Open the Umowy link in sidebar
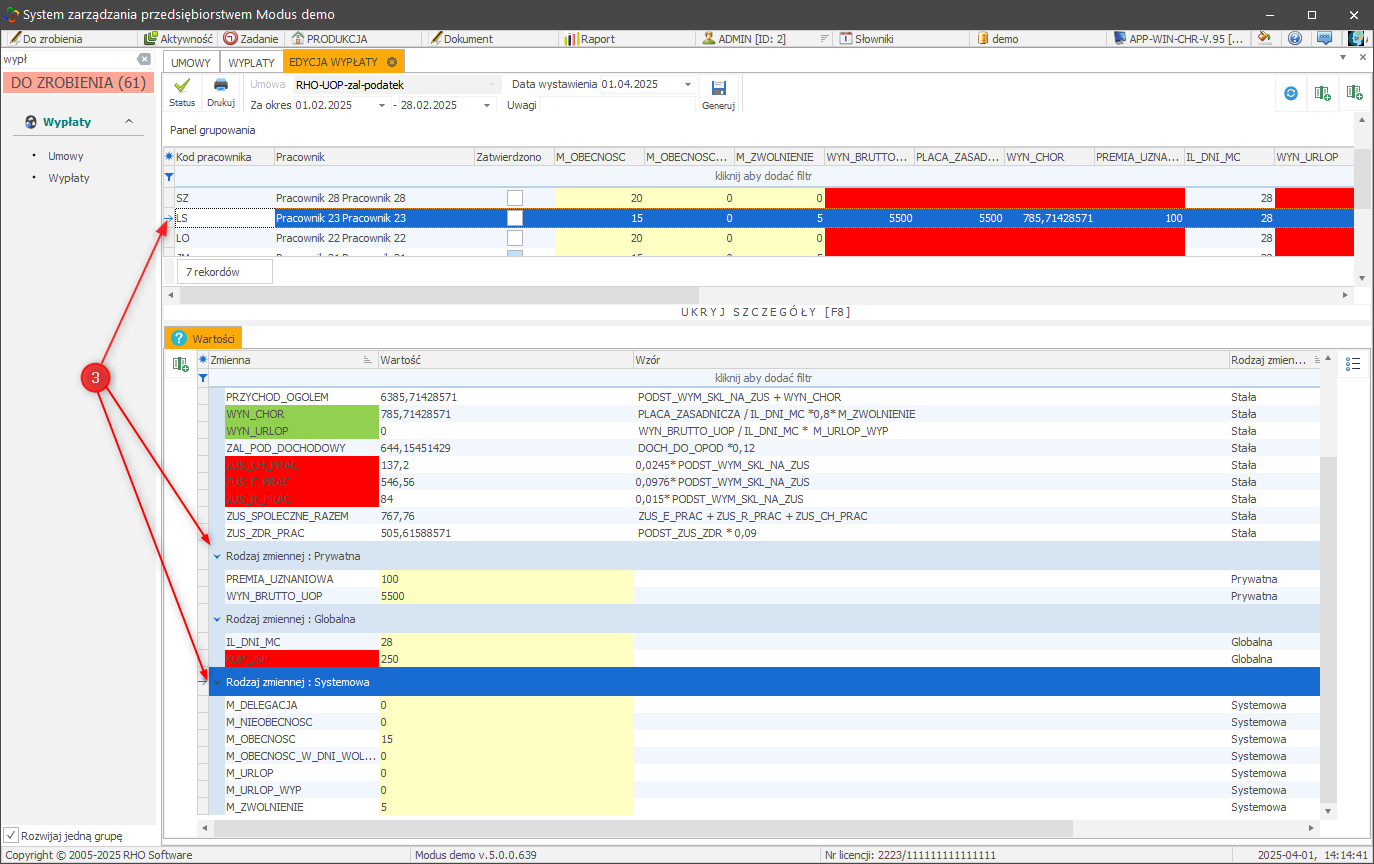This screenshot has height=864, width=1374. pos(66,156)
